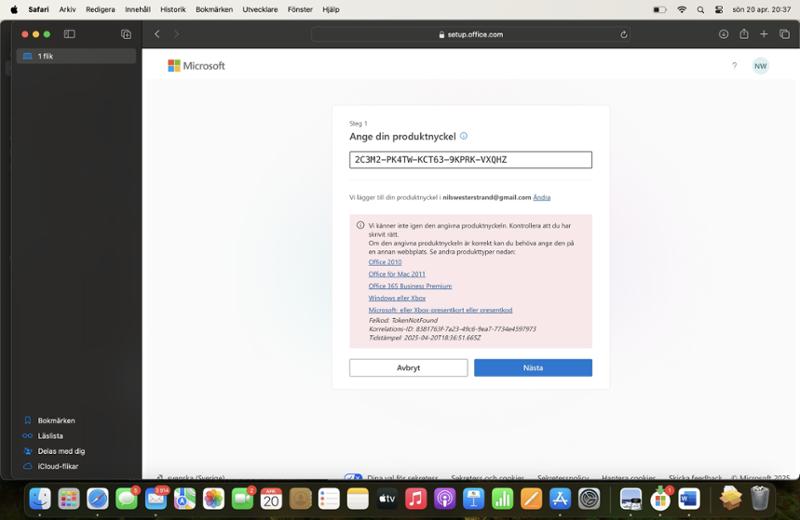Open the Arkiv menu
This screenshot has height=520, width=800.
pos(67,9)
